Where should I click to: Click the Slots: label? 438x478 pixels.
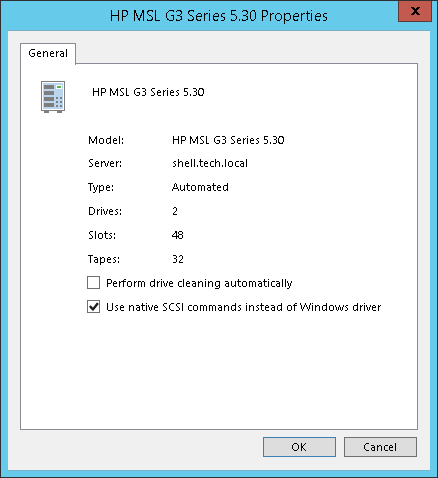point(102,235)
